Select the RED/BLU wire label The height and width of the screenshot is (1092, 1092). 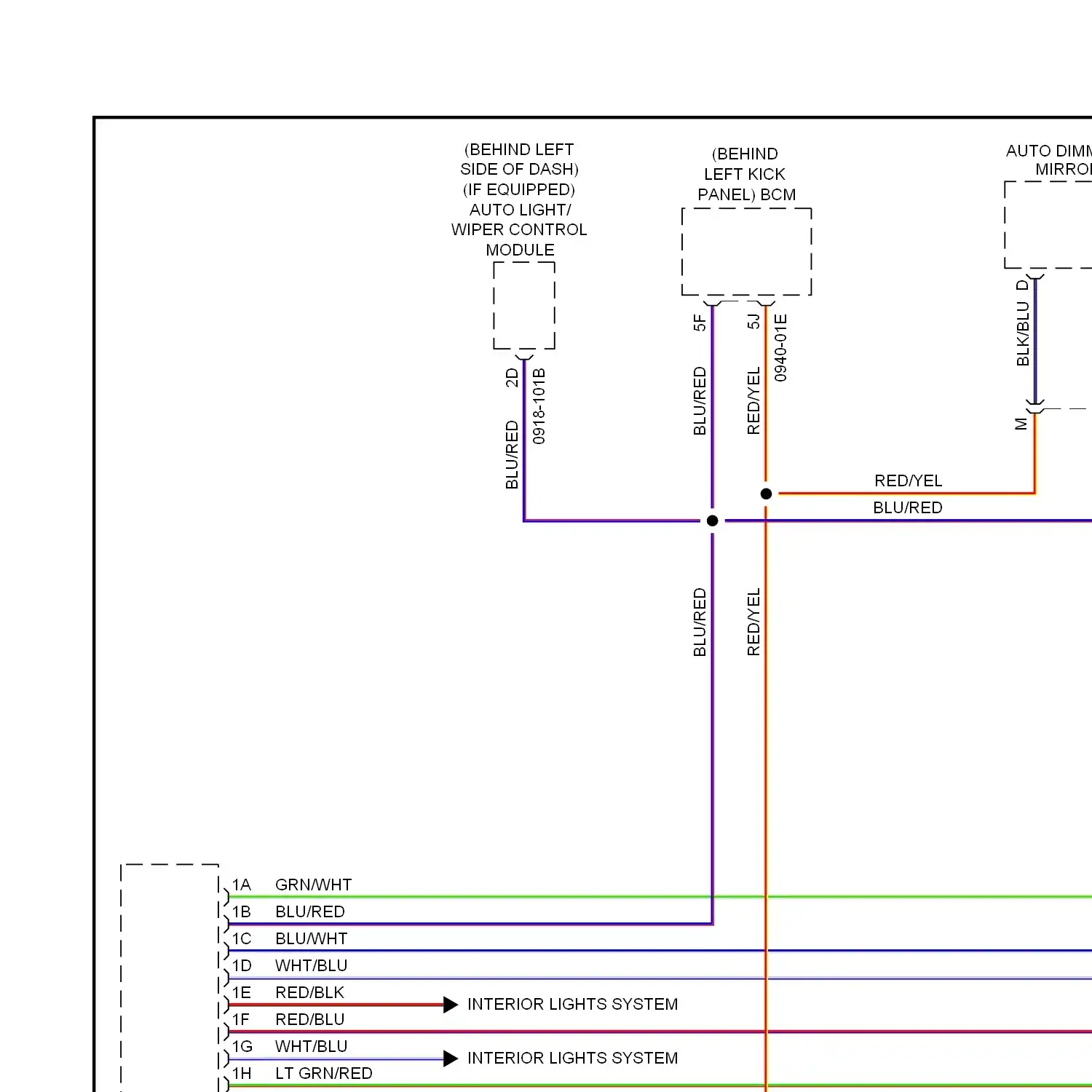pyautogui.click(x=310, y=1019)
